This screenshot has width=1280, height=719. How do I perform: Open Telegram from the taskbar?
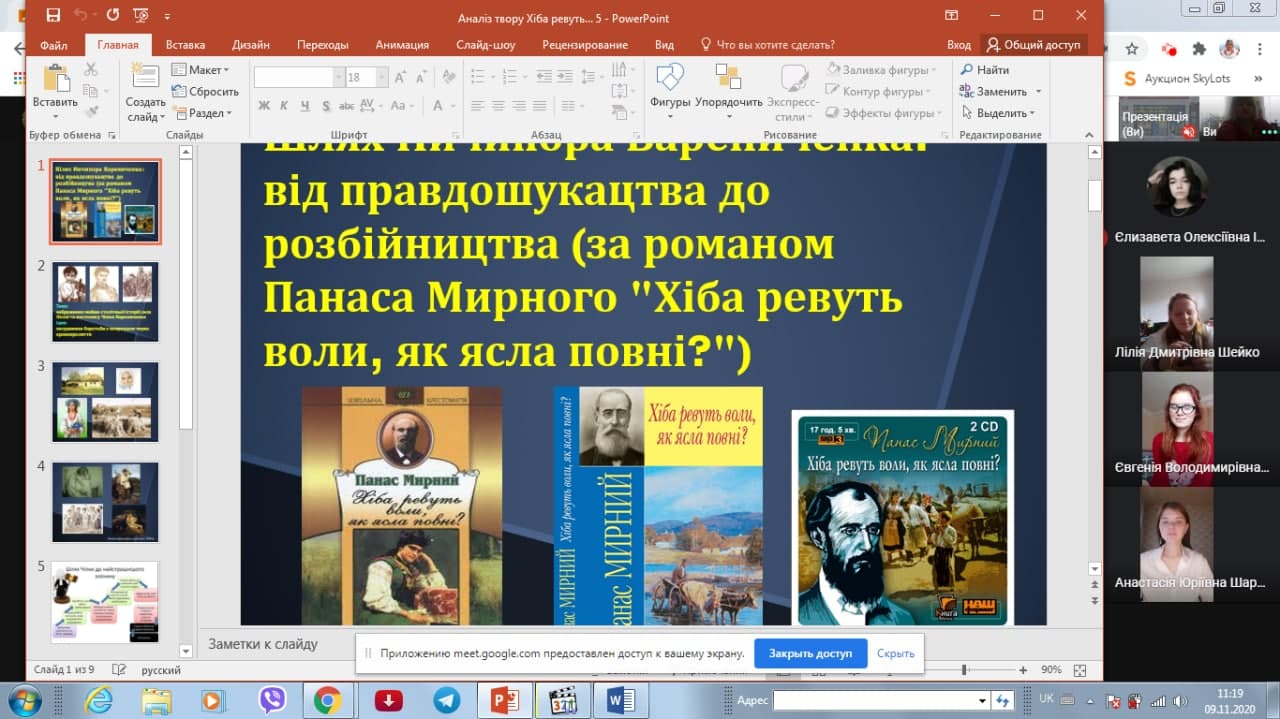pos(446,700)
